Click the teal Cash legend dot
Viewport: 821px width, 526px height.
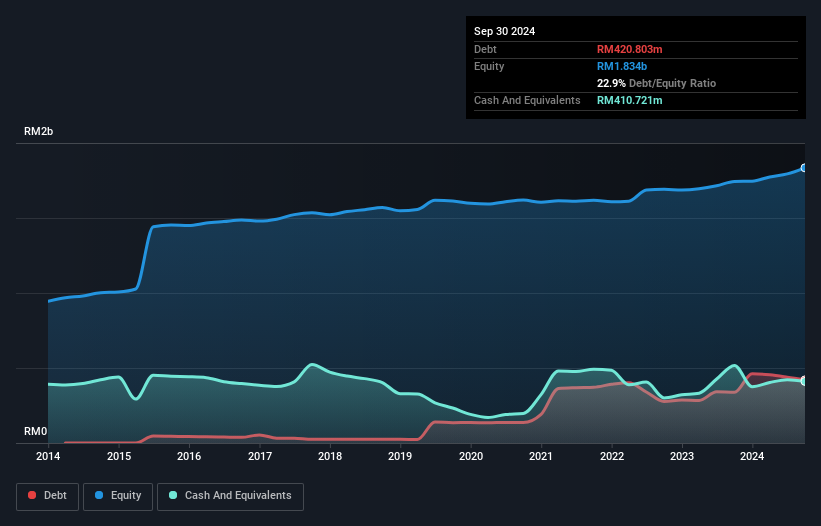173,495
